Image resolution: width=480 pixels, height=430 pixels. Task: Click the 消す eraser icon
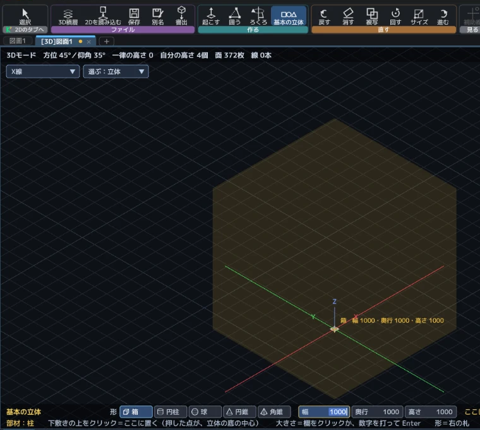[x=348, y=17]
